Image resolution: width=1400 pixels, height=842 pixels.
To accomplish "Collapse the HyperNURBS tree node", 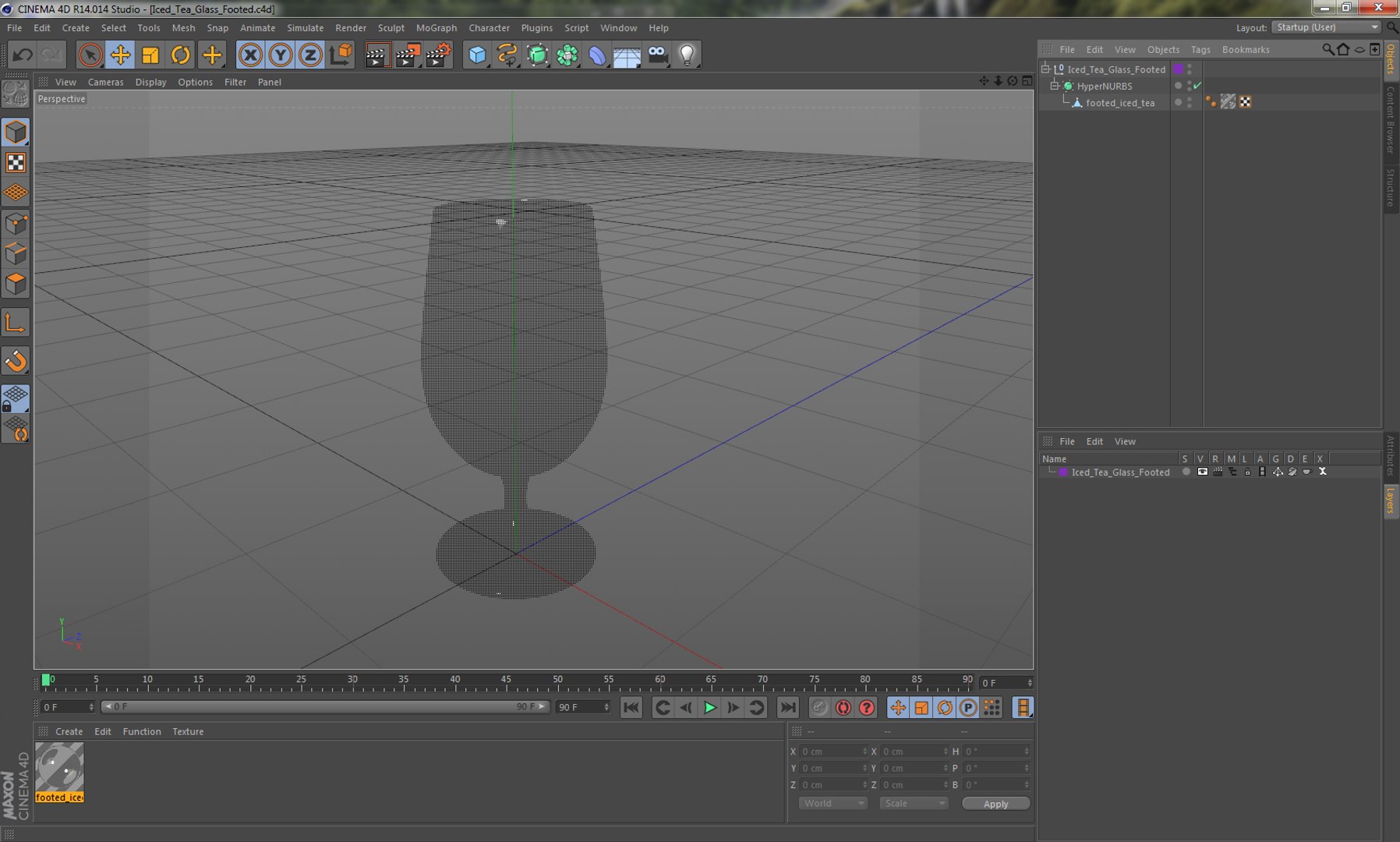I will 1055,86.
